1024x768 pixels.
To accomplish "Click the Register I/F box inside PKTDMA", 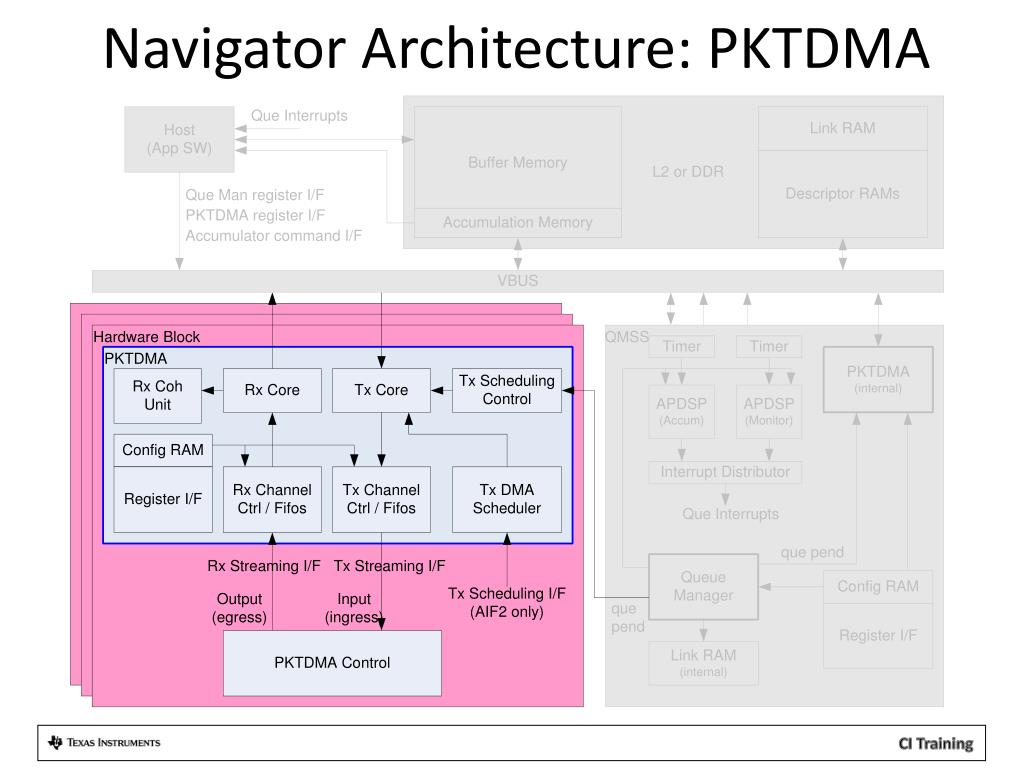I will [x=163, y=499].
